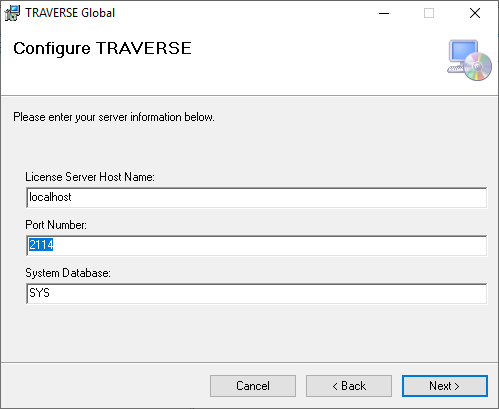Select the System Database input box
The width and height of the screenshot is (499, 409).
[x=257, y=294]
